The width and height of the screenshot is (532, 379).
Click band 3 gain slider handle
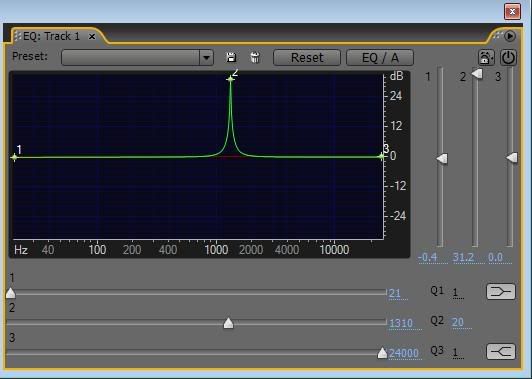[512, 157]
